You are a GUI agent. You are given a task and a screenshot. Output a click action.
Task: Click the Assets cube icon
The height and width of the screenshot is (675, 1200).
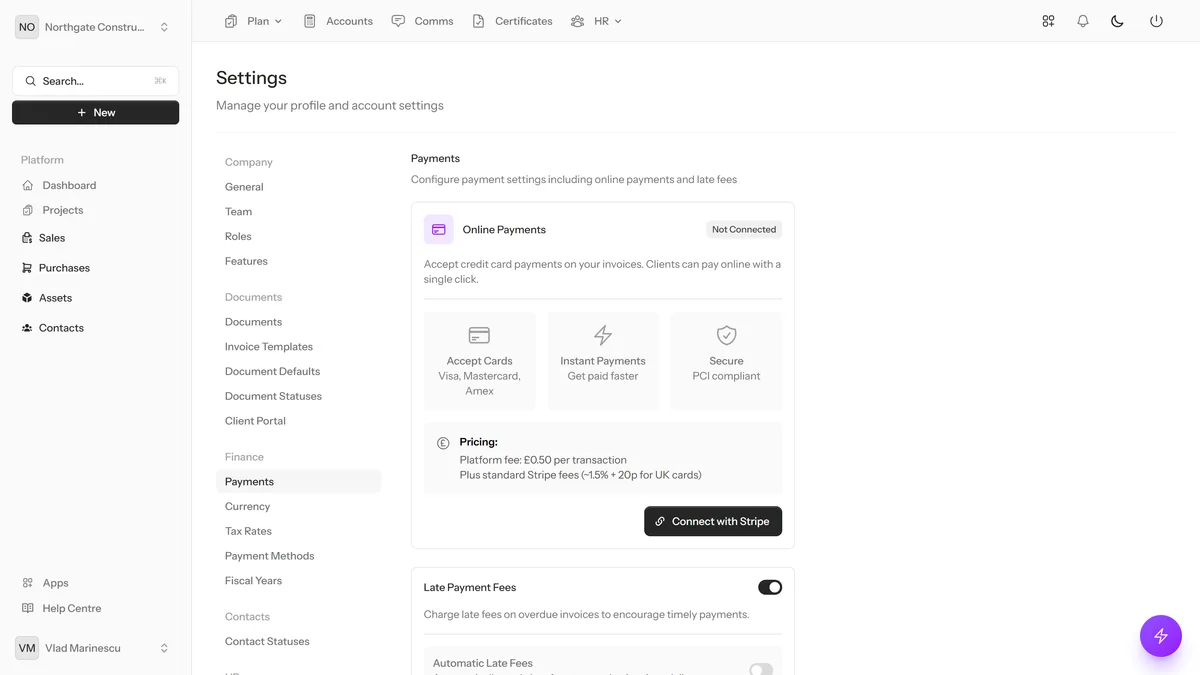(x=27, y=298)
